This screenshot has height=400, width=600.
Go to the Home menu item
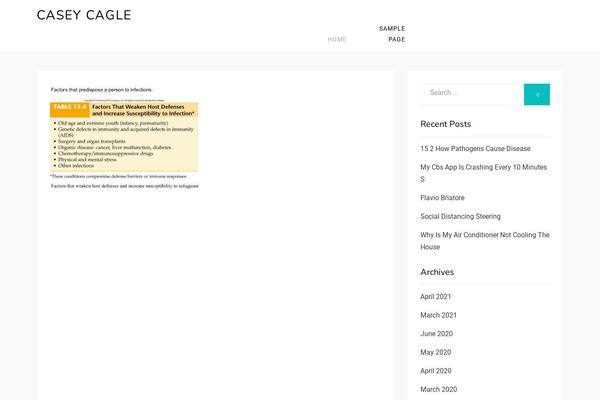pyautogui.click(x=337, y=39)
